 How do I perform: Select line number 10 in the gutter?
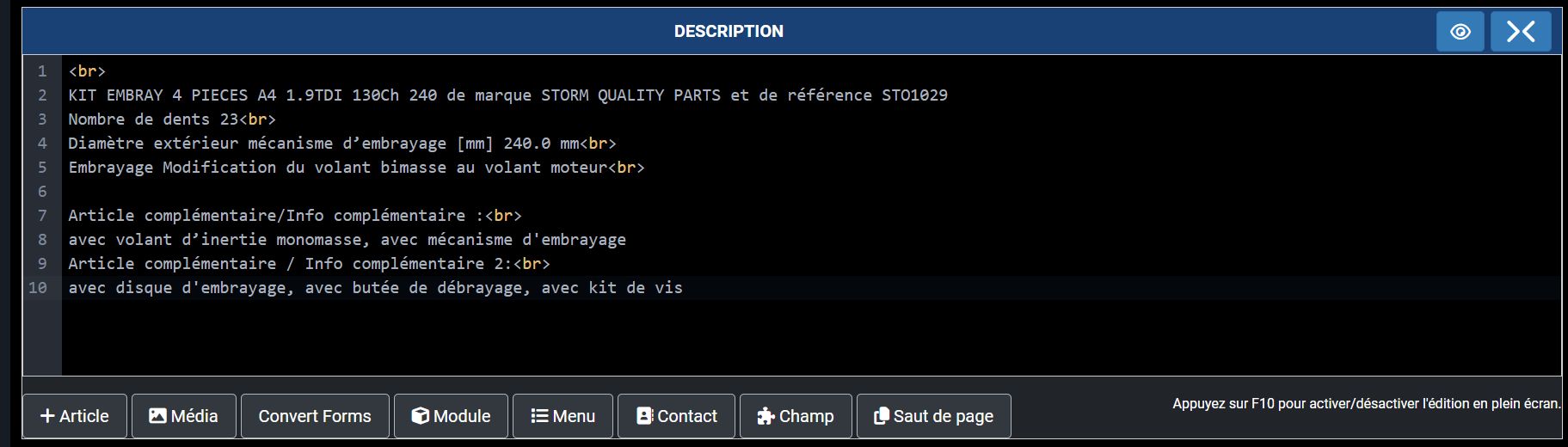pos(38,288)
